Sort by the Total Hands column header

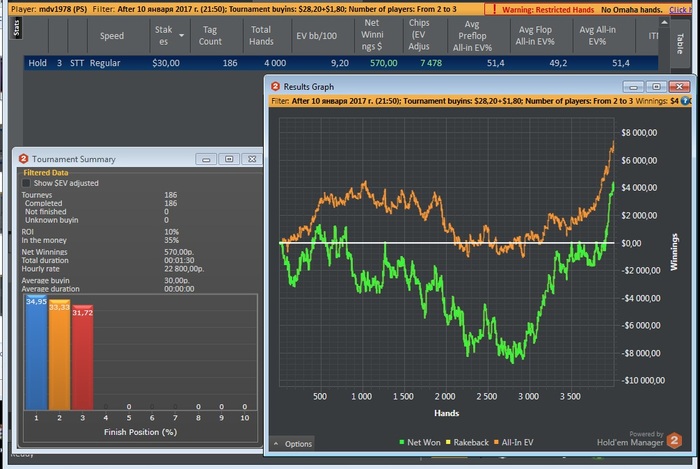(x=261, y=36)
